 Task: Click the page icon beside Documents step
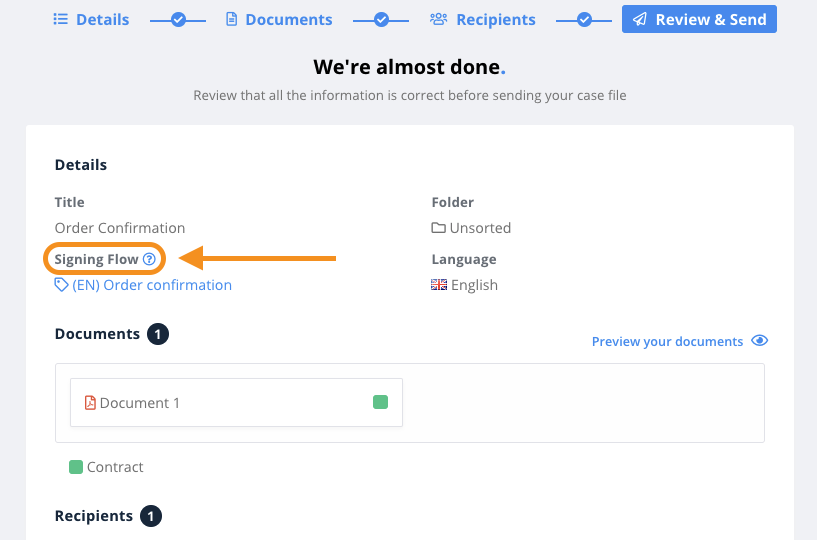pyautogui.click(x=231, y=19)
